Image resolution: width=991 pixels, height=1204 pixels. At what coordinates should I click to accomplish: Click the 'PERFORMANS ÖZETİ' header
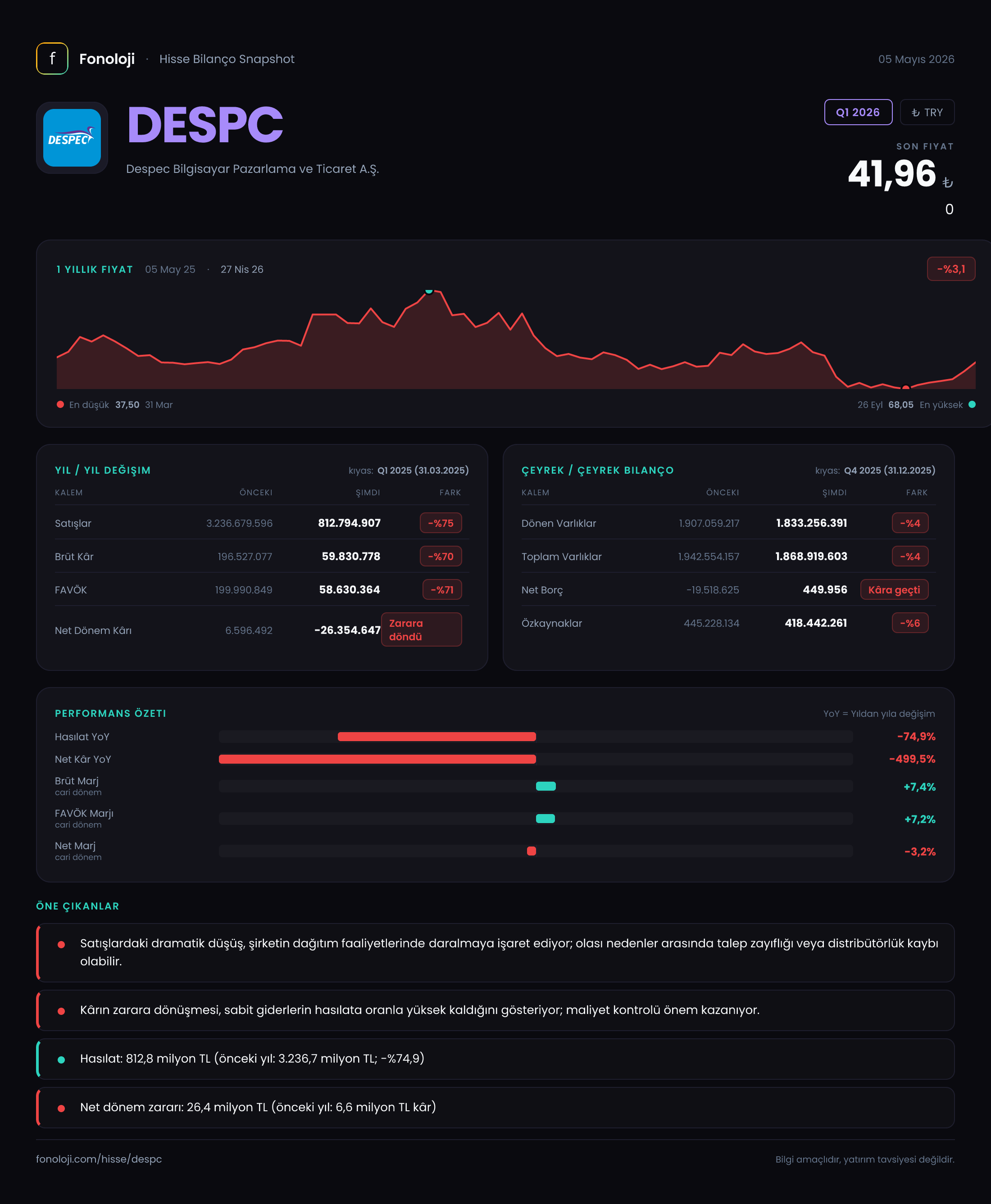click(x=111, y=713)
